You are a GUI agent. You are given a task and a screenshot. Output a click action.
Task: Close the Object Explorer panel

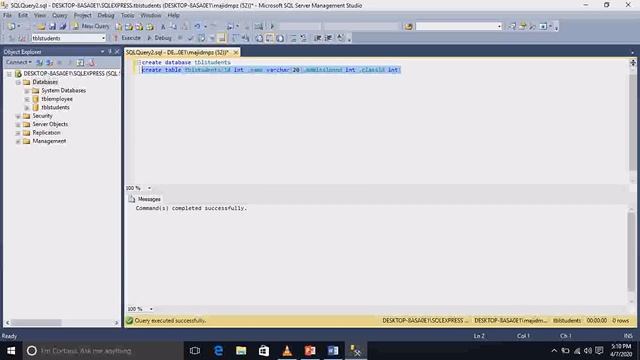(117, 52)
